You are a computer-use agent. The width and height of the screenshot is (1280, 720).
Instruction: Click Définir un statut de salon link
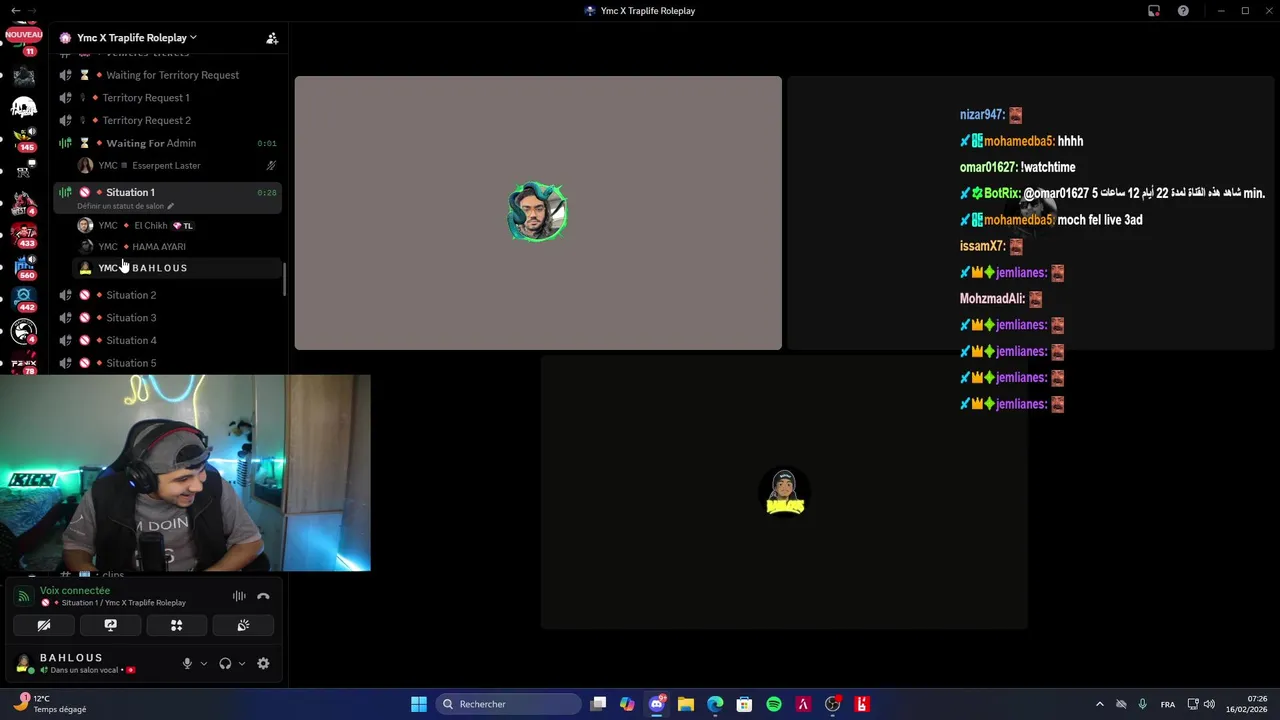coord(125,206)
